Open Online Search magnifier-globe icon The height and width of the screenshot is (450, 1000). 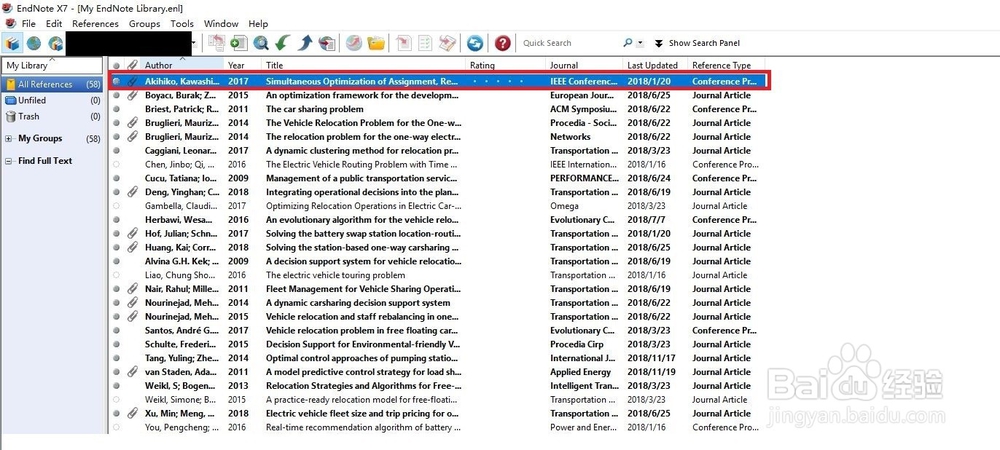point(260,43)
